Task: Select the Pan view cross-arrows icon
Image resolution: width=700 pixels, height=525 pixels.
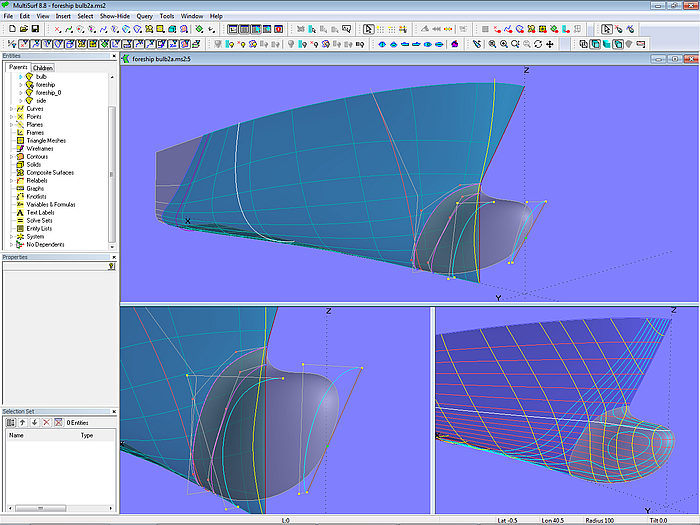Action: coord(550,44)
